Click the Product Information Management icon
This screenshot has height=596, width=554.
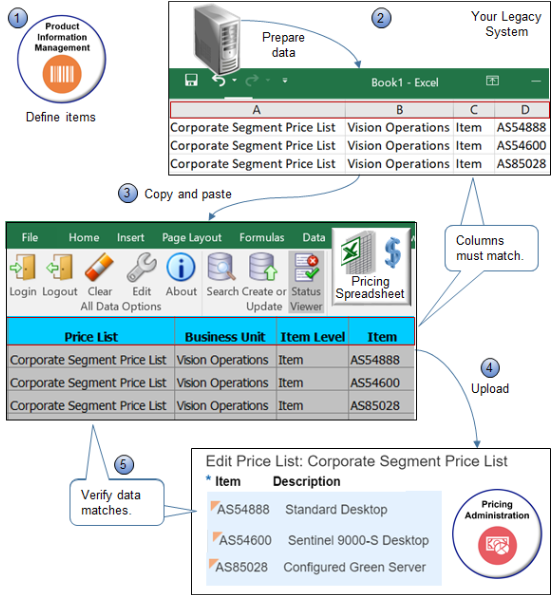(x=62, y=74)
